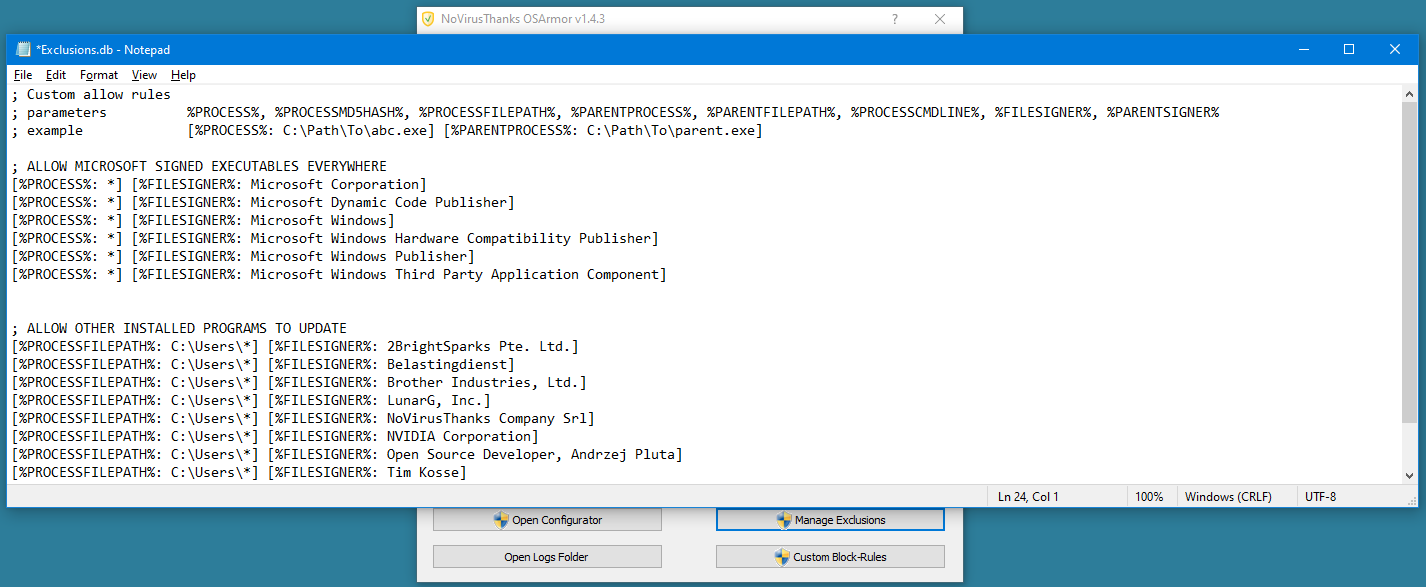Click the Open Logs Folder button
The width and height of the screenshot is (1426, 587).
(547, 557)
